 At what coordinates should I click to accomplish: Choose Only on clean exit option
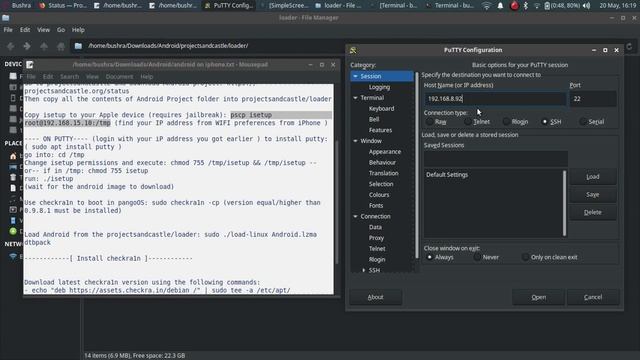(525, 257)
